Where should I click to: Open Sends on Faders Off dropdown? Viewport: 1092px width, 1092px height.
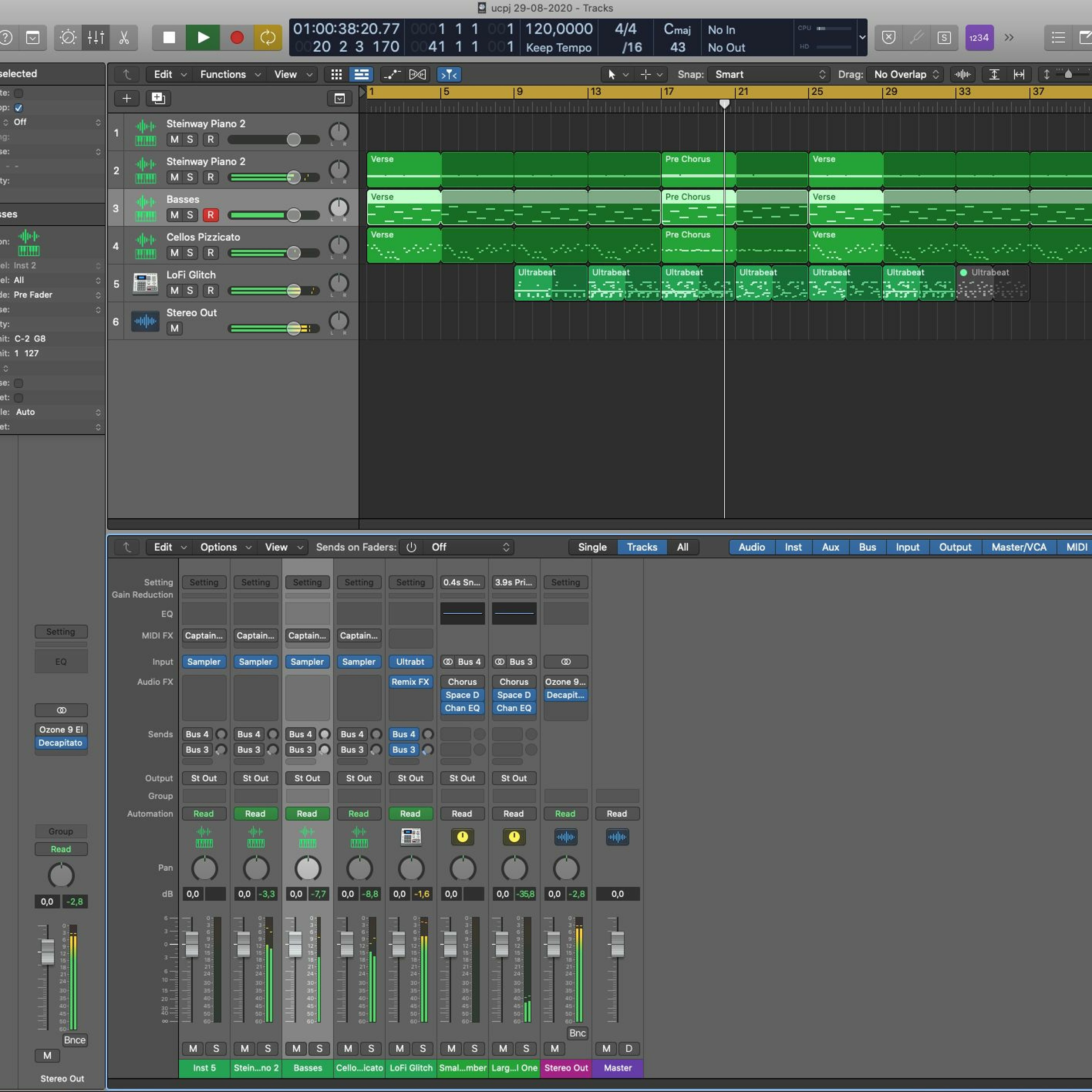point(469,547)
